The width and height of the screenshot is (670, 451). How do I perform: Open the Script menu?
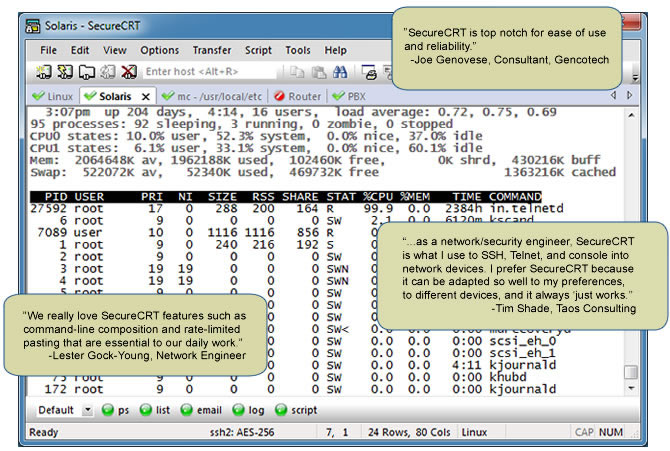257,49
